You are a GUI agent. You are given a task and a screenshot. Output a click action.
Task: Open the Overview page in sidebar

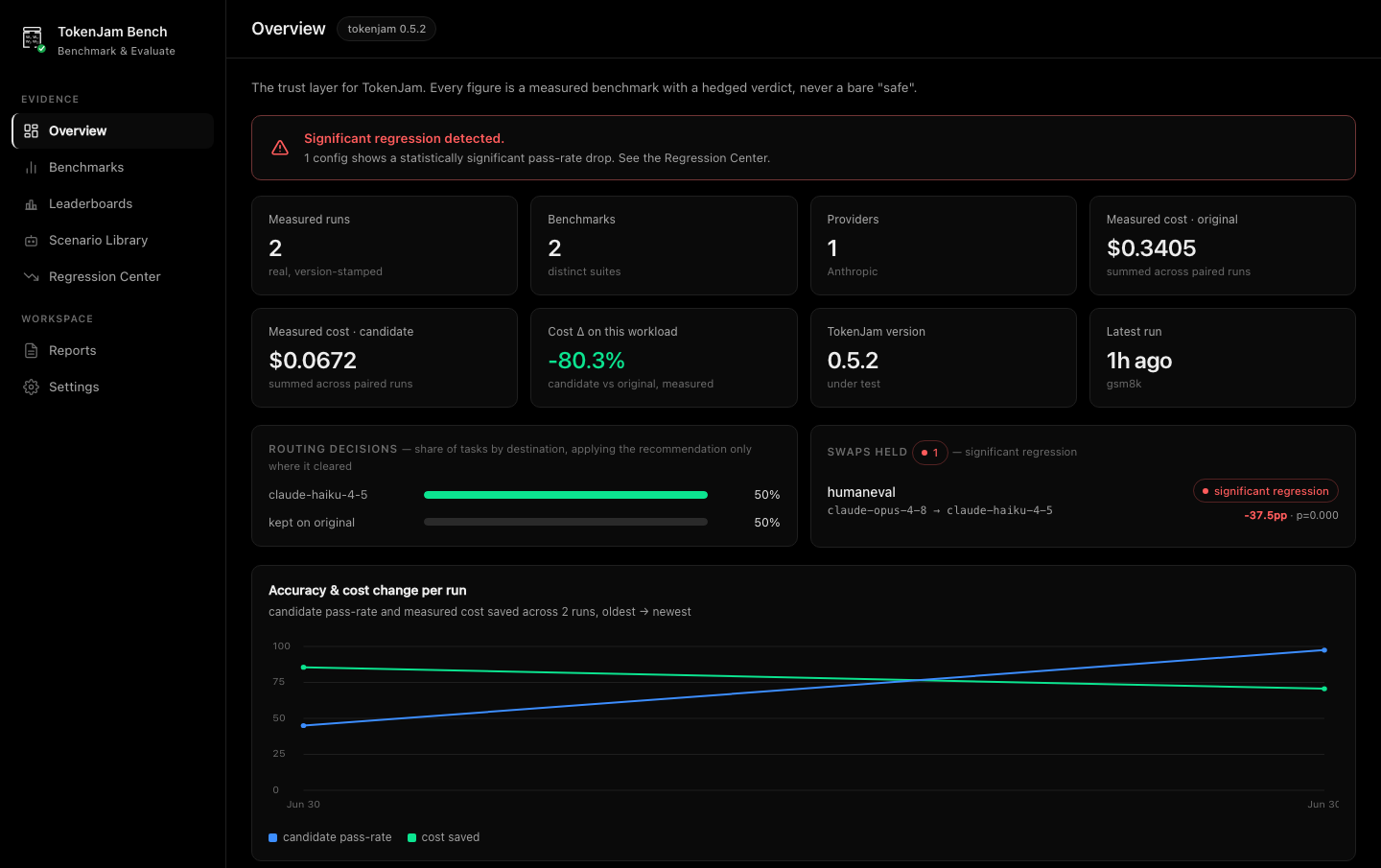click(113, 131)
